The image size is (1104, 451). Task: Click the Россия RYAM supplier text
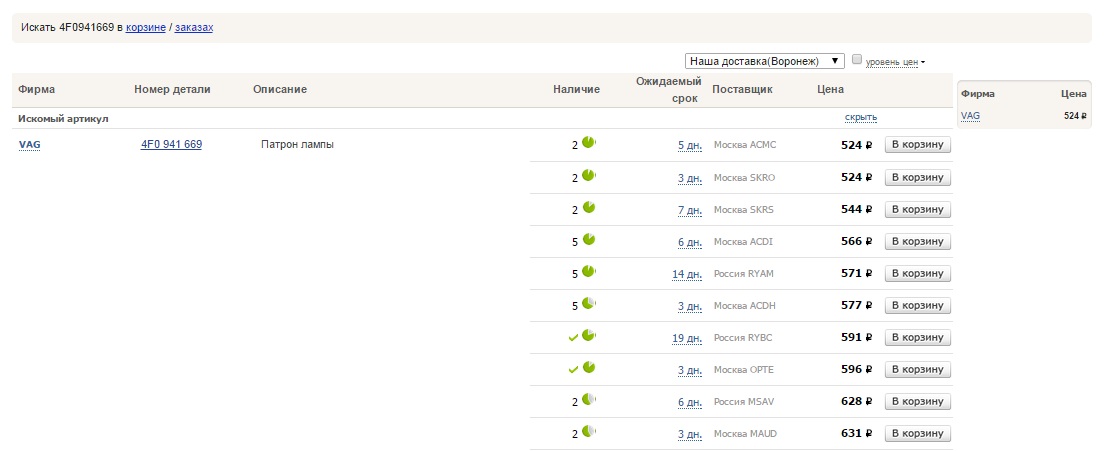coord(744,273)
